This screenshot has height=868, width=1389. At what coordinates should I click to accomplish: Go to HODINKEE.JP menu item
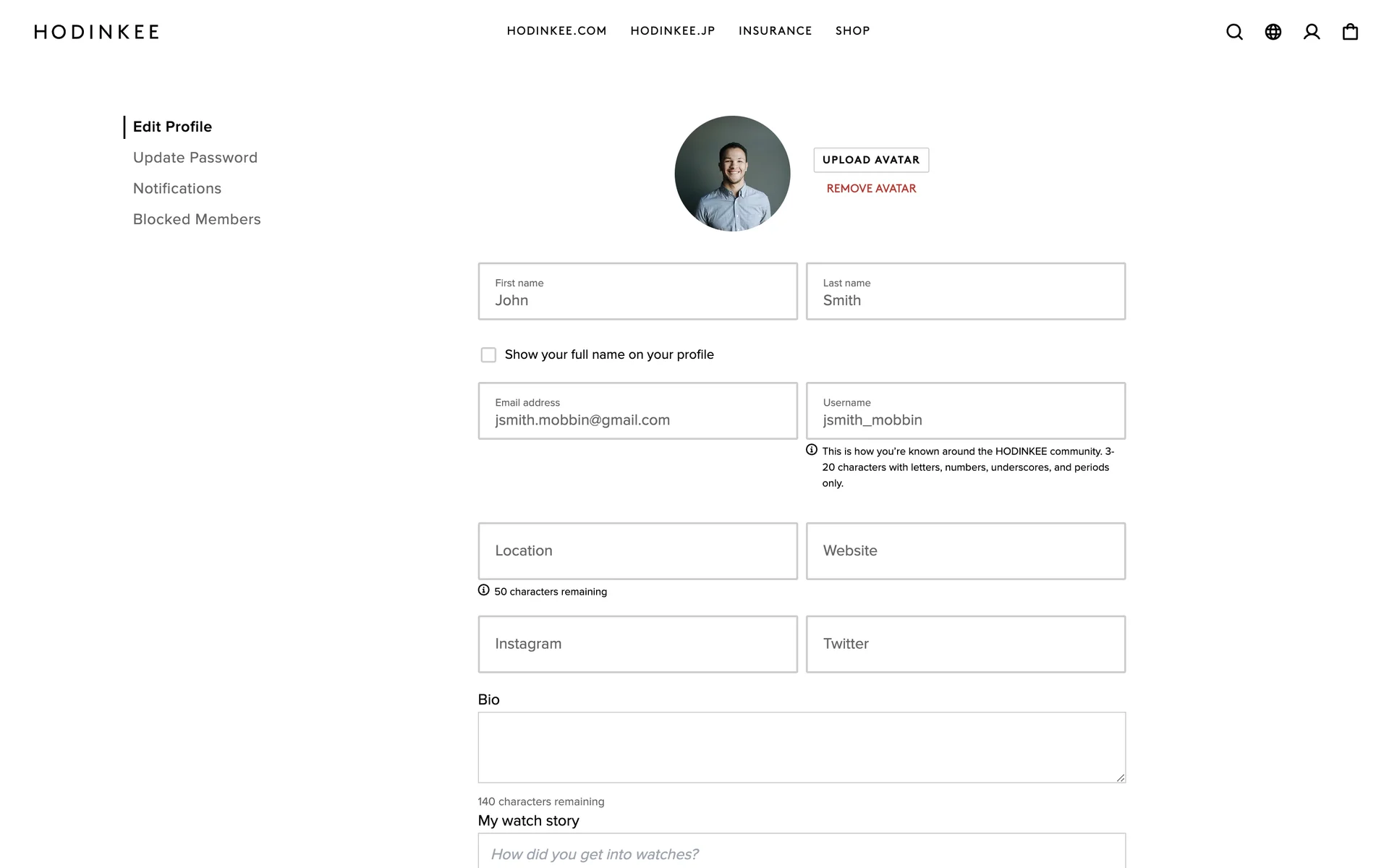point(672,31)
